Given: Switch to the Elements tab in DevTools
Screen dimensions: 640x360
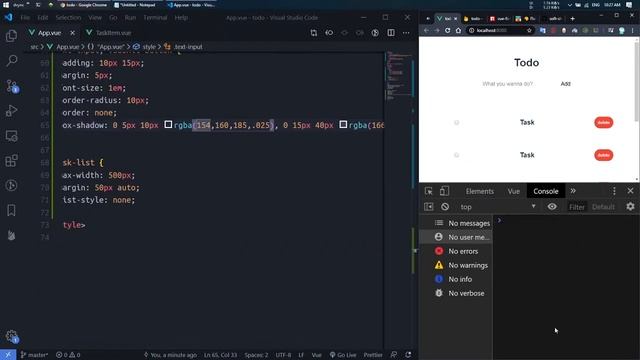Looking at the screenshot, I should [x=480, y=191].
